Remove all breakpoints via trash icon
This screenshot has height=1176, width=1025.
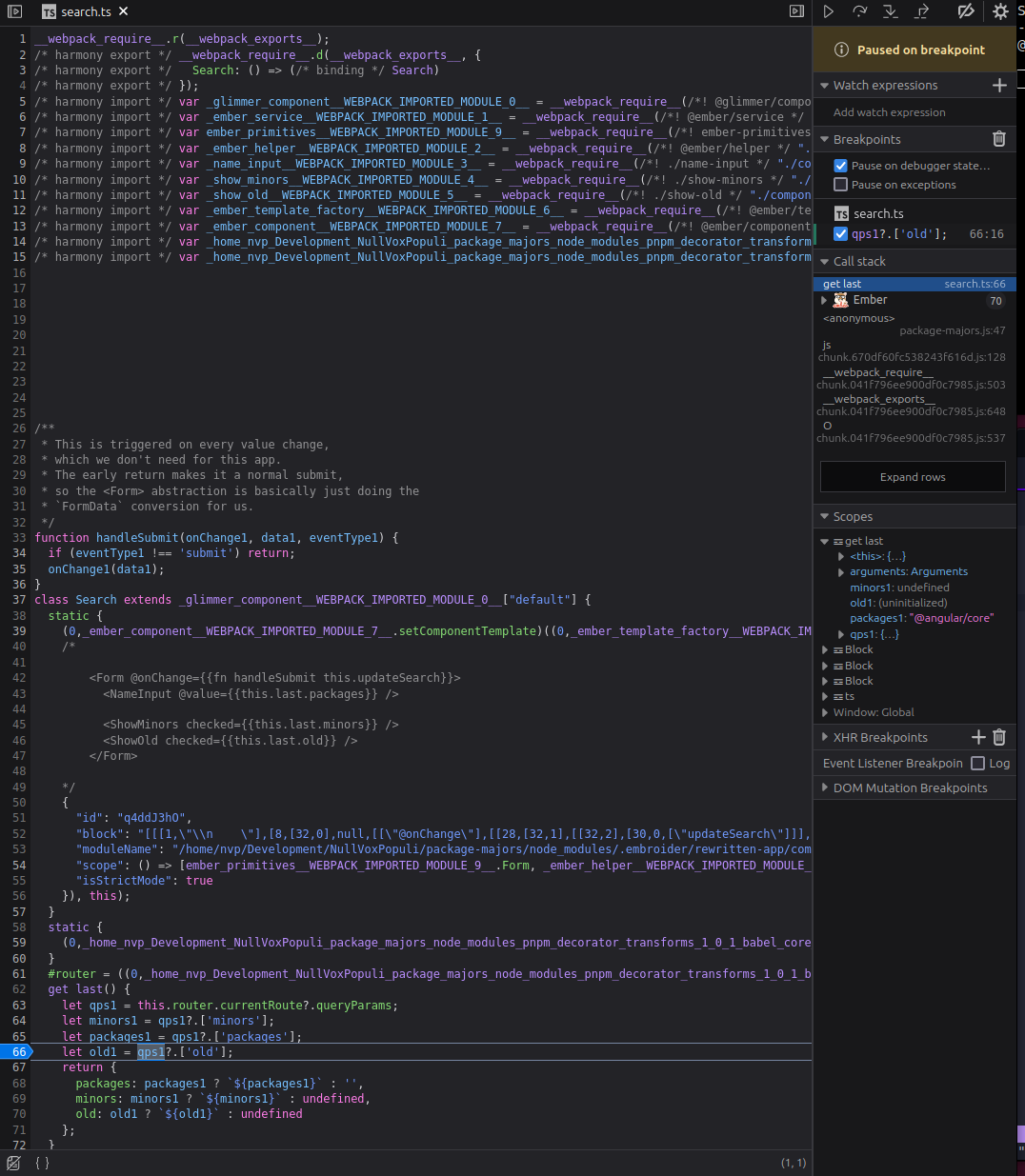(x=999, y=138)
